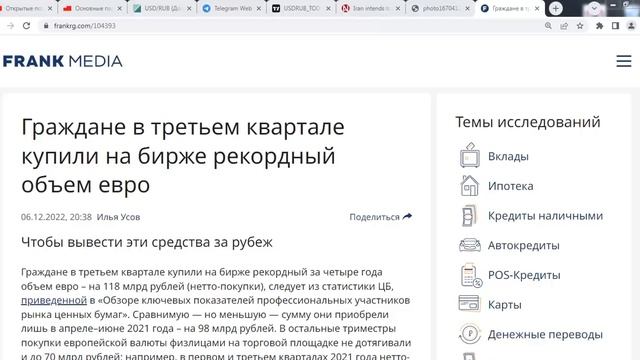This screenshot has height=360, width=640.
Task: Open the tab search dropdown arrow
Action: [x=594, y=8]
